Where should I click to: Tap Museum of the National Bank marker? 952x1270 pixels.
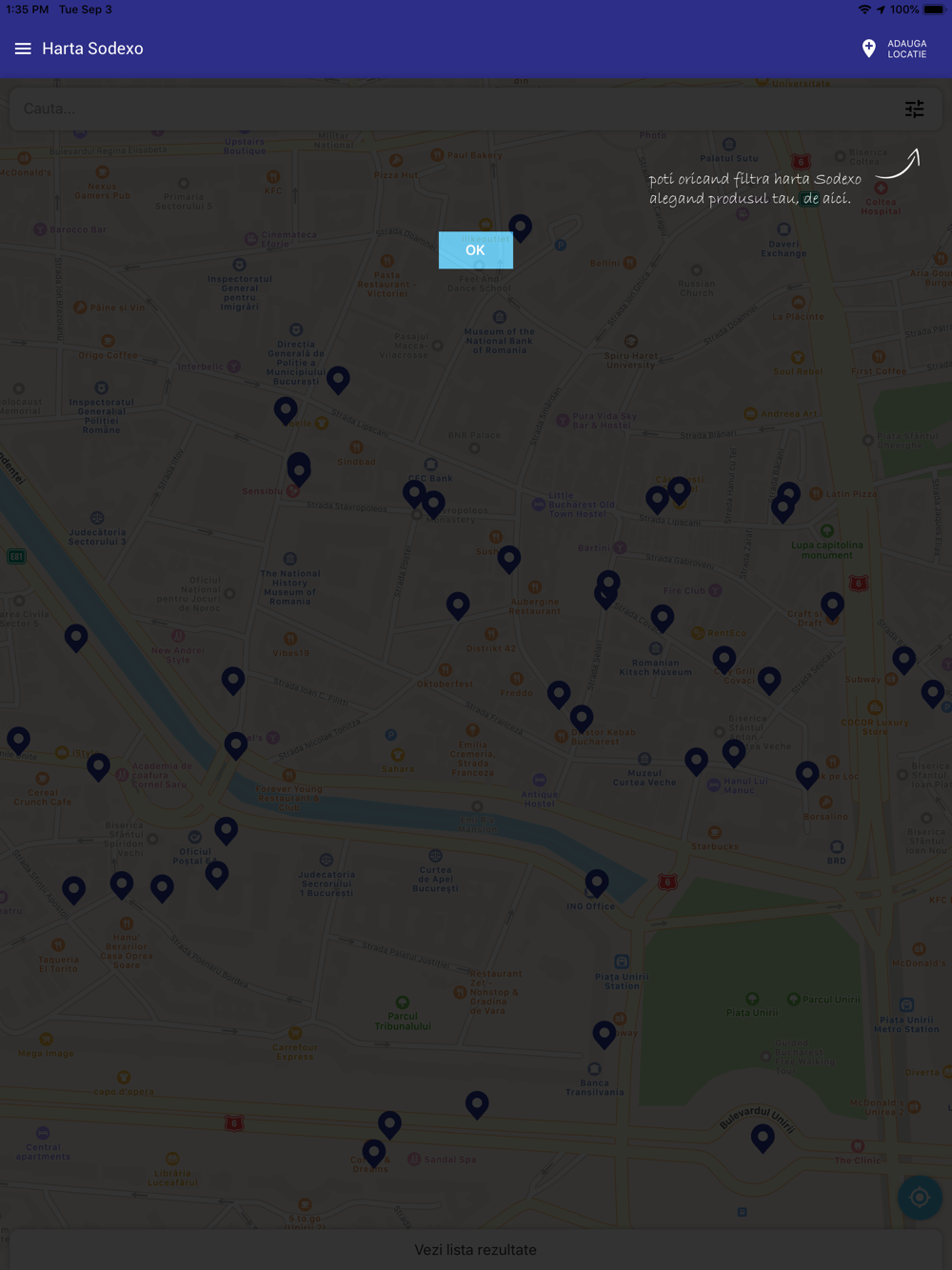tap(499, 317)
